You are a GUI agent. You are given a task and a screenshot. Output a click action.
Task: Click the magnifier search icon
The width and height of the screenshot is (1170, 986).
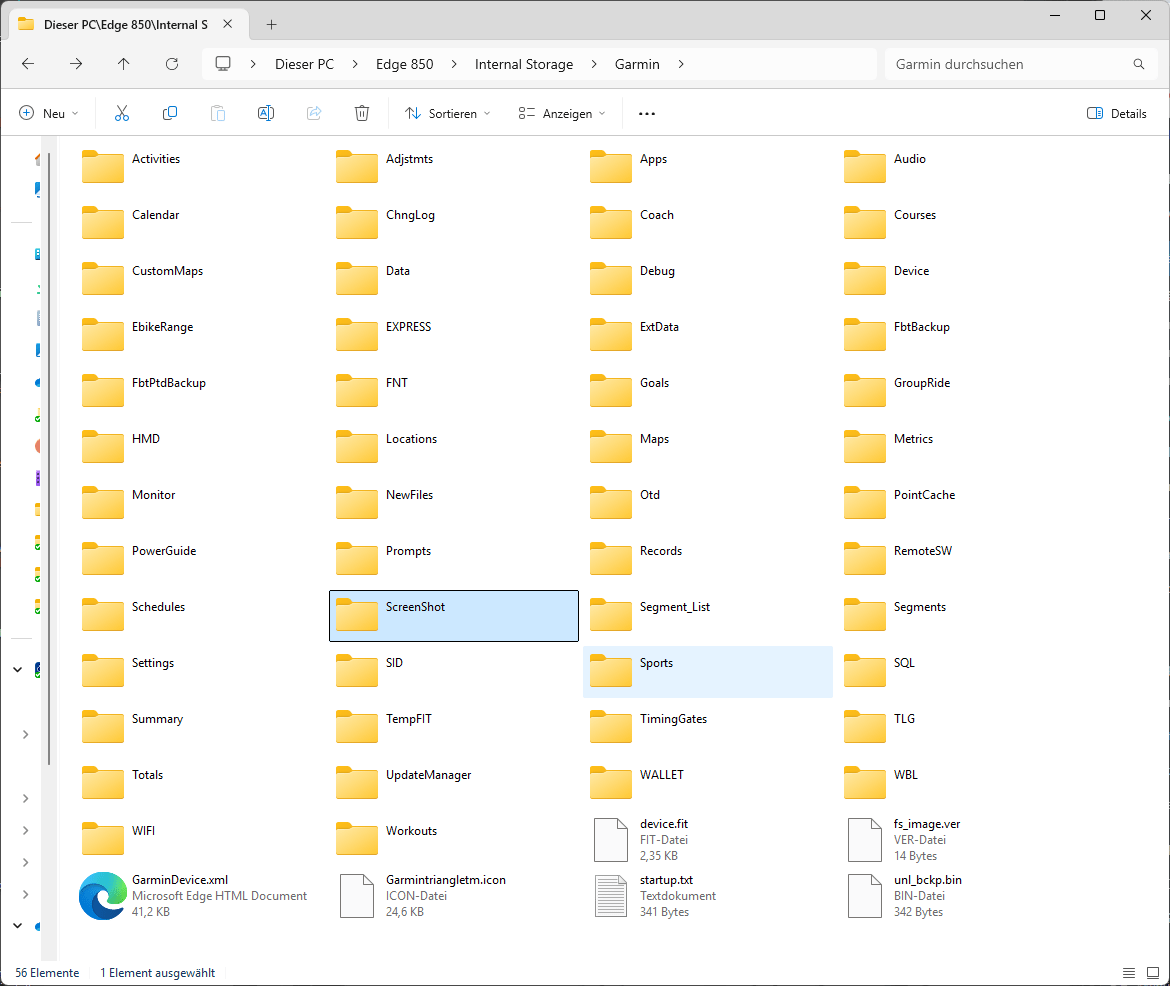(1139, 64)
